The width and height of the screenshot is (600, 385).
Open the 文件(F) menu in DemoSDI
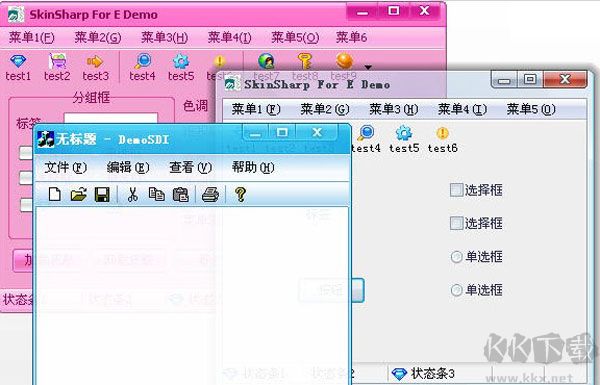(x=65, y=168)
